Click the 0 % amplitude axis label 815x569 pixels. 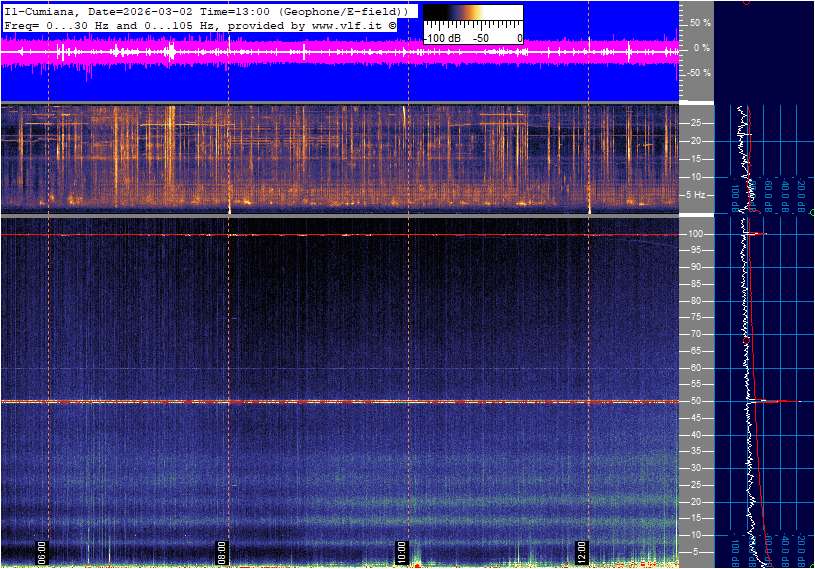[703, 47]
